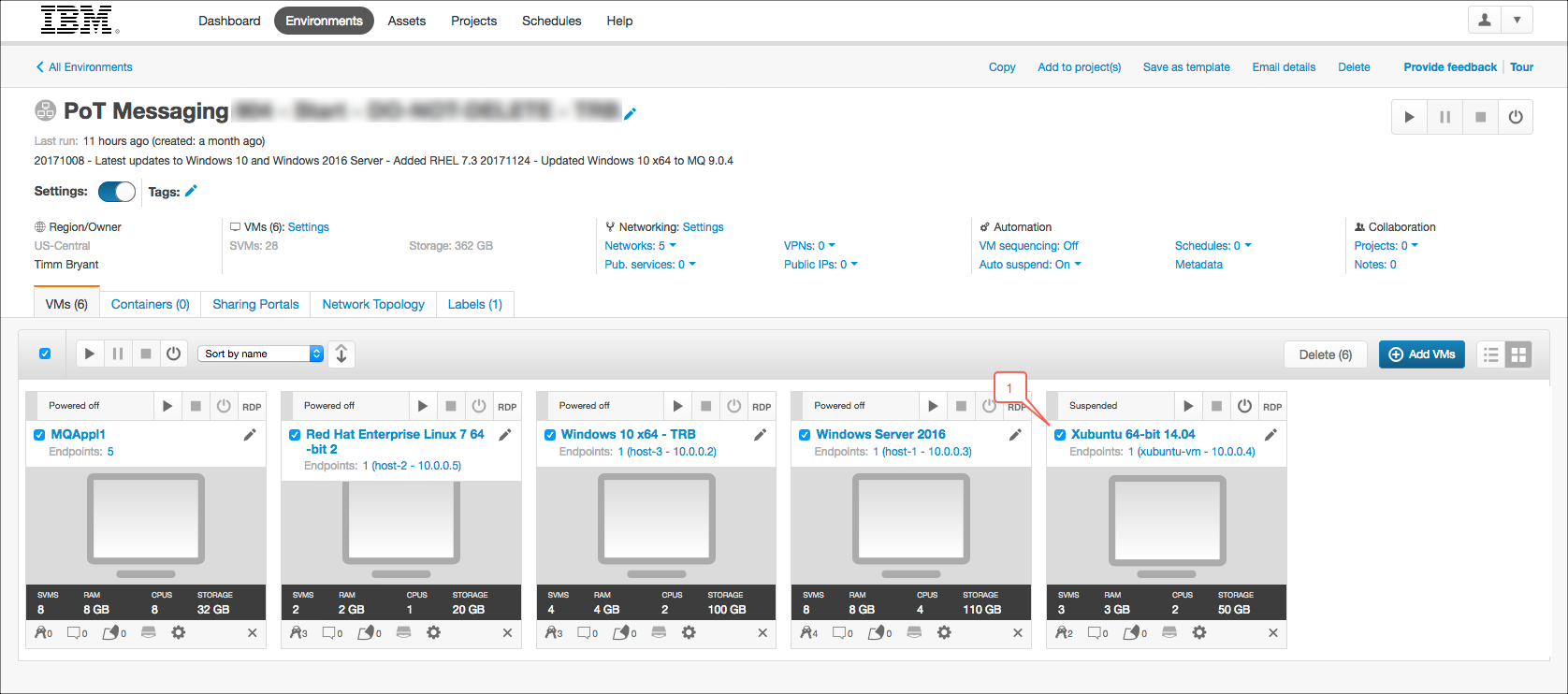
Task: Go back to All Environments
Action: click(x=84, y=67)
